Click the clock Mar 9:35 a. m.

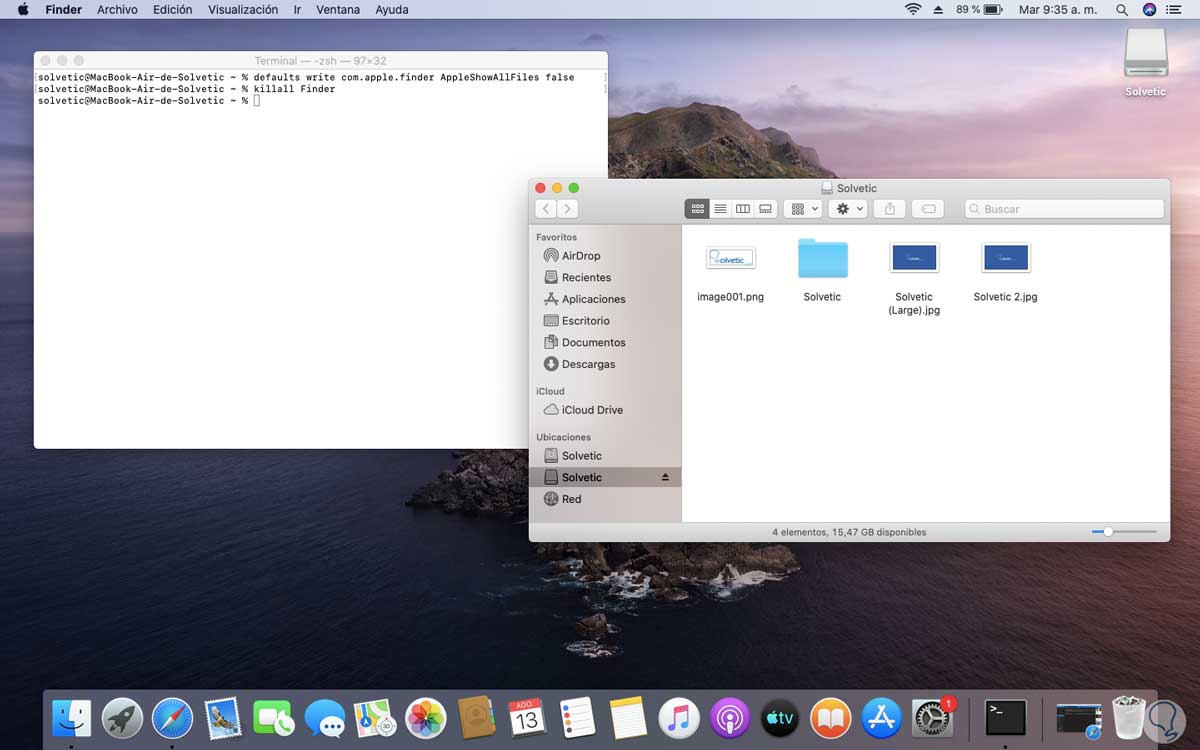coord(1059,9)
